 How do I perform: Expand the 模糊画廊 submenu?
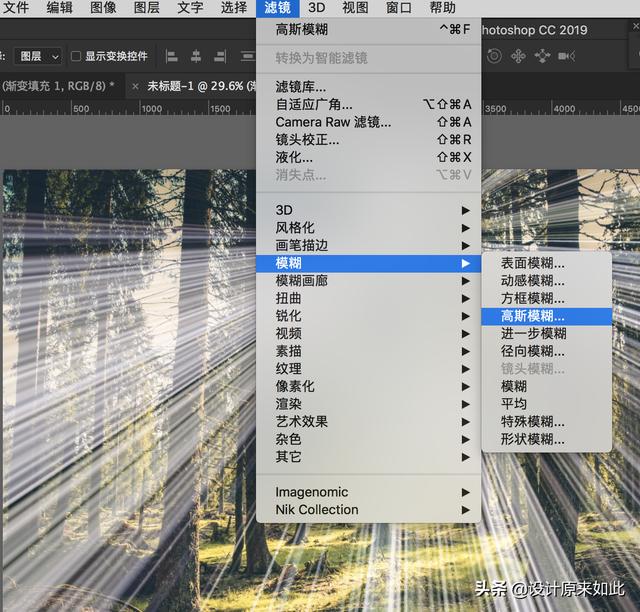[x=369, y=281]
